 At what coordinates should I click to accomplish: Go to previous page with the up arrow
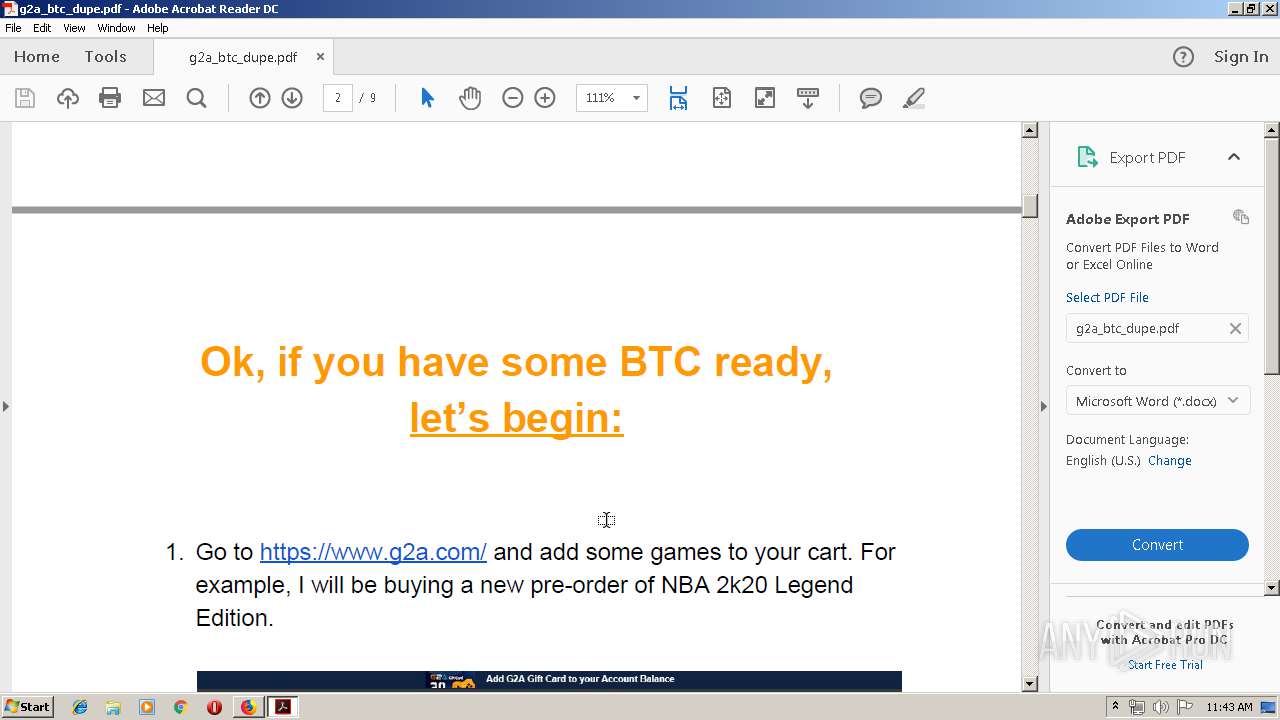pos(260,98)
